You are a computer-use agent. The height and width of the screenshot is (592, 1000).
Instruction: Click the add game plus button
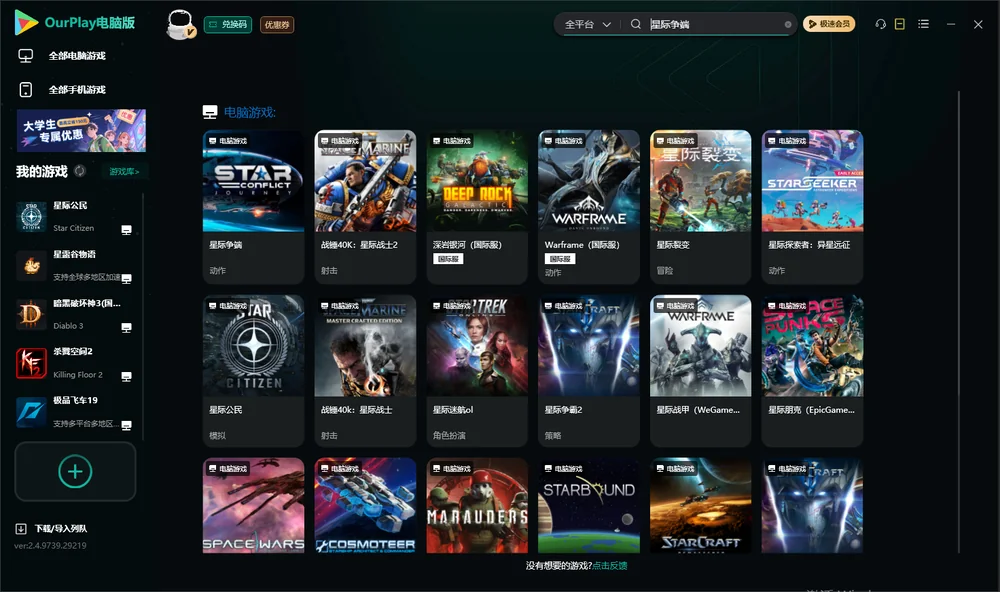click(75, 471)
